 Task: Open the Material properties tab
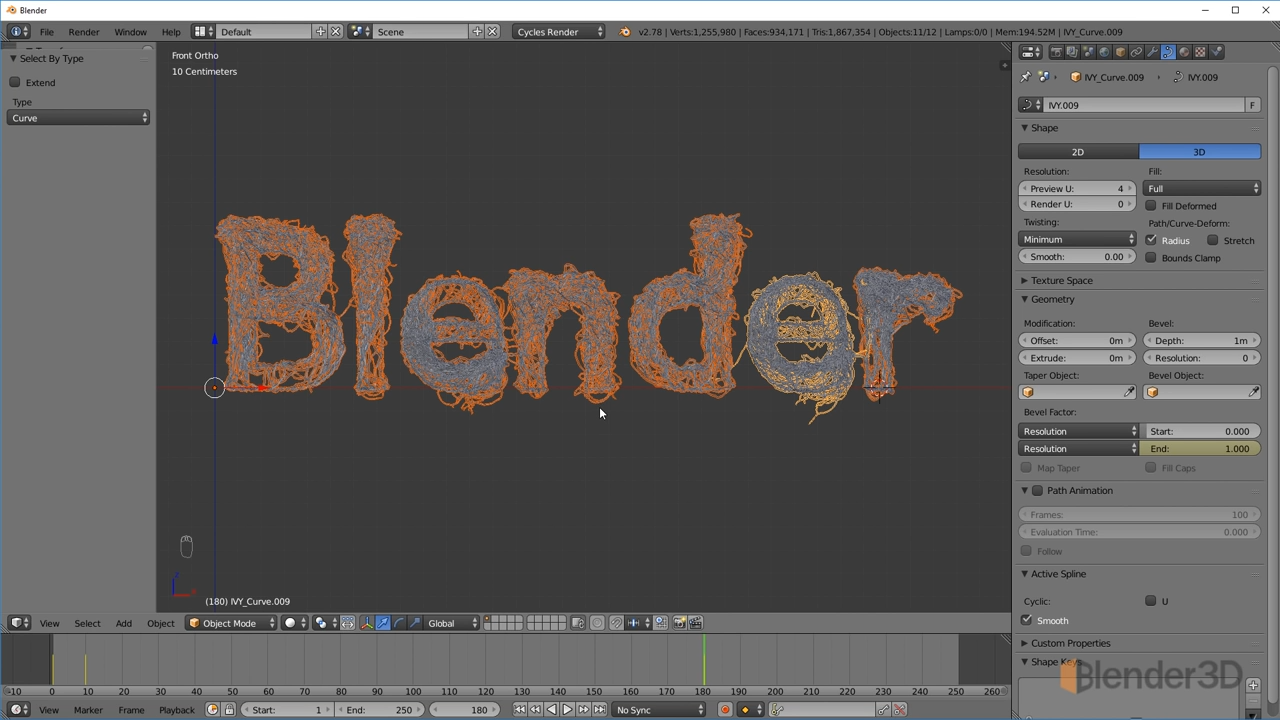1184,52
